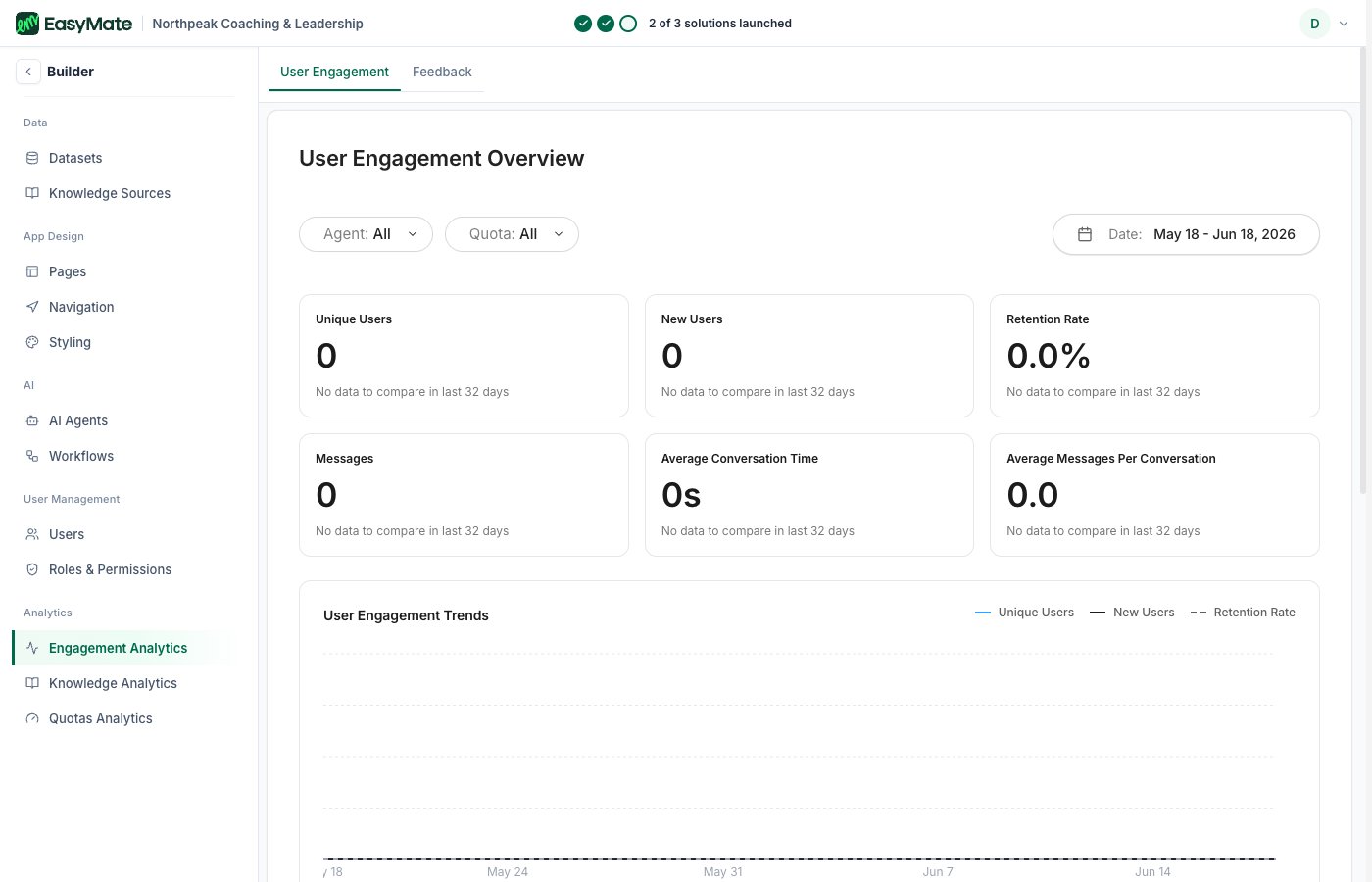Click the Quotas Analytics gauge icon

coord(32,718)
